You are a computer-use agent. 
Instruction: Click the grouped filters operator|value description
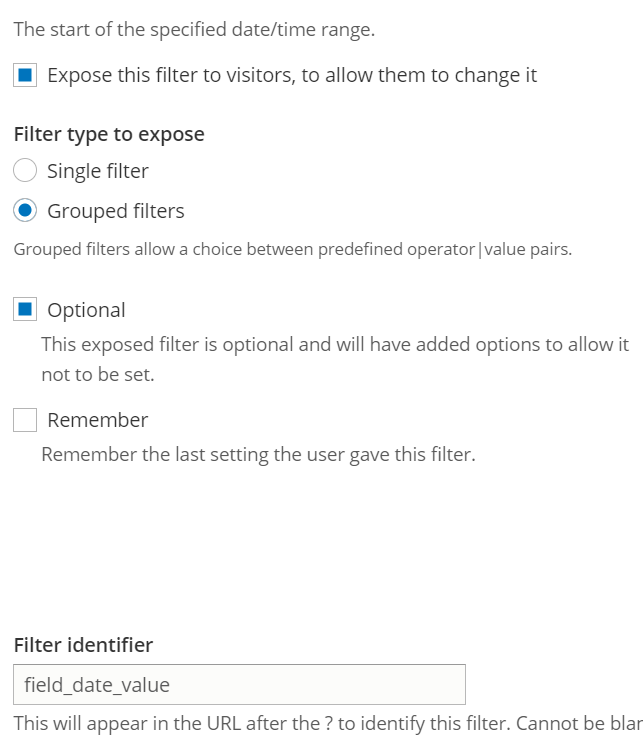(292, 249)
